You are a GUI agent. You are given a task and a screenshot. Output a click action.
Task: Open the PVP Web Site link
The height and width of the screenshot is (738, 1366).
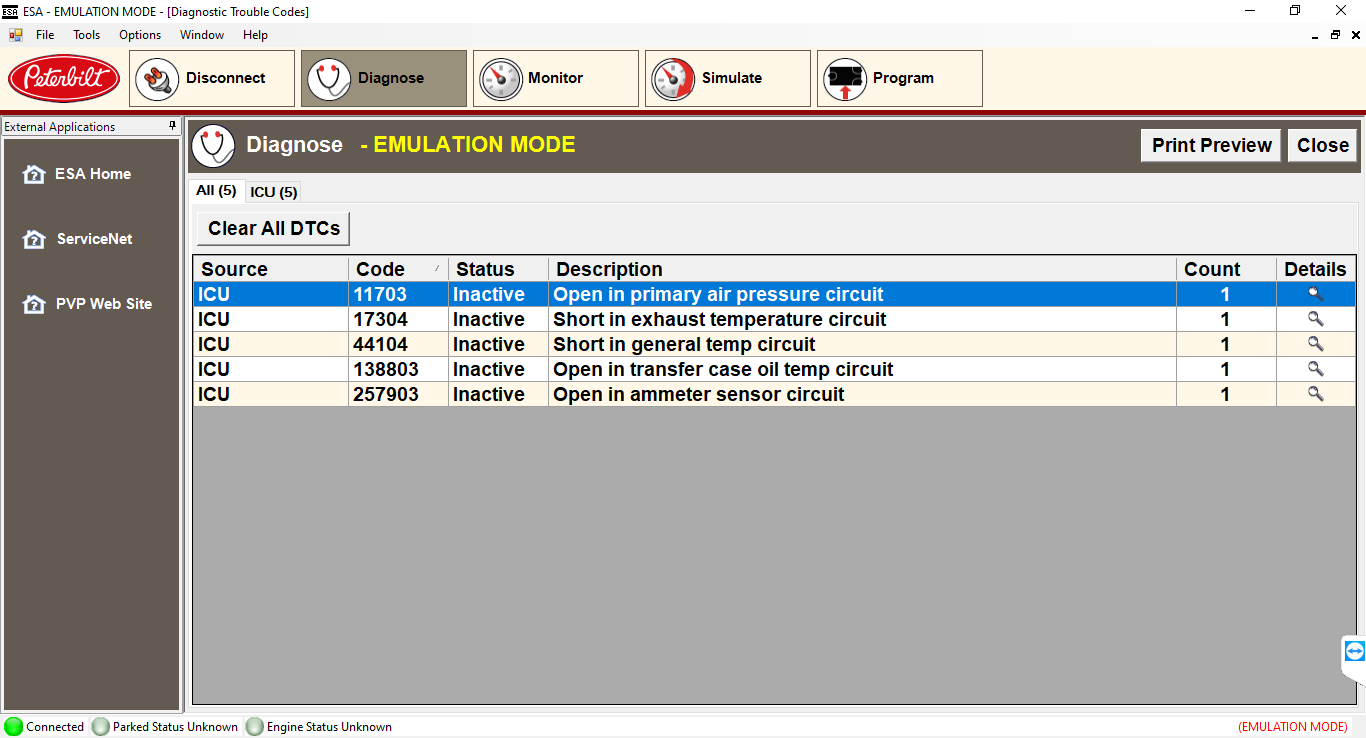103,304
